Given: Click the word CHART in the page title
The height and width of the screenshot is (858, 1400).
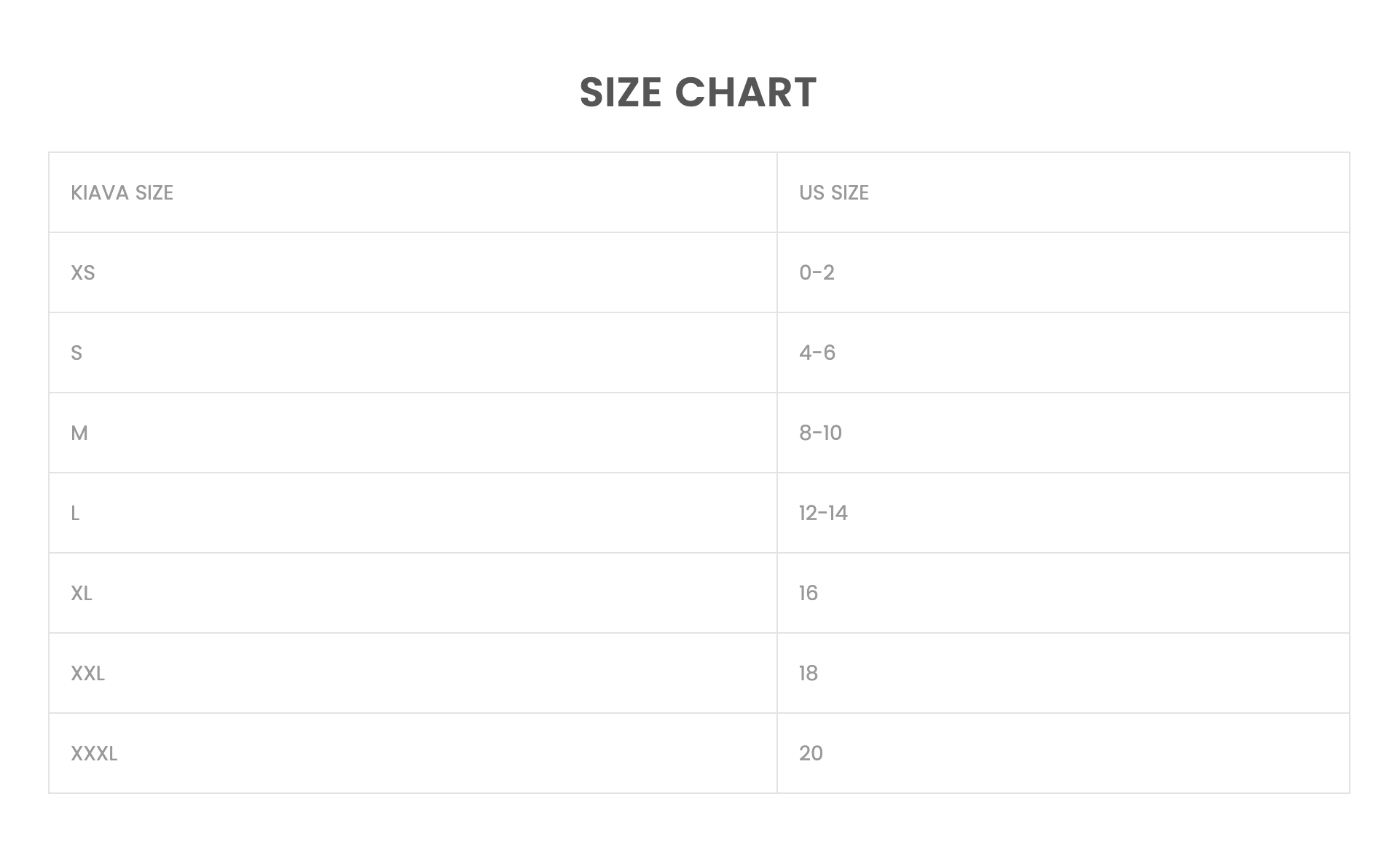Looking at the screenshot, I should (x=745, y=93).
